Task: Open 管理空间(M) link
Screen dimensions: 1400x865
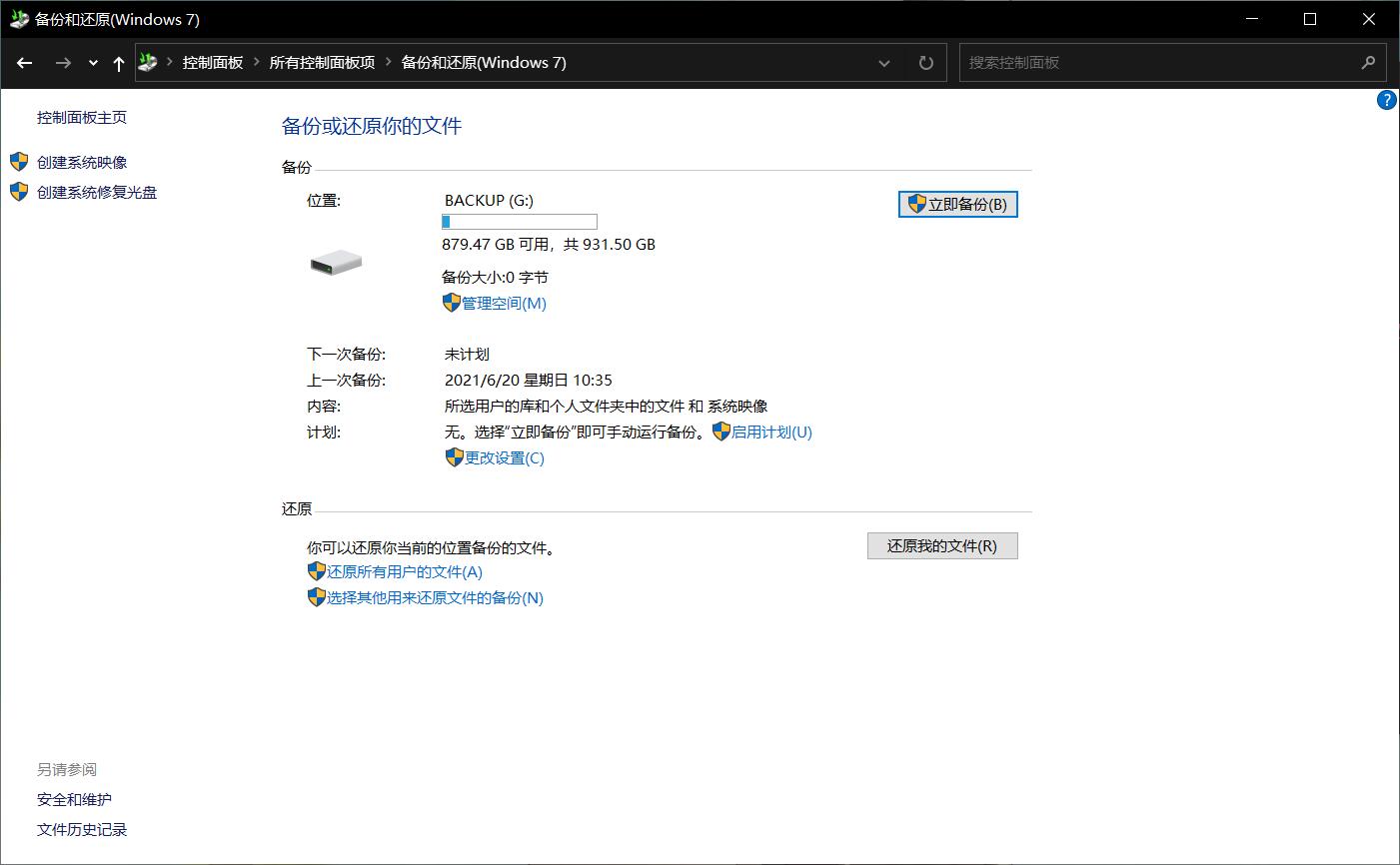Action: (x=504, y=303)
